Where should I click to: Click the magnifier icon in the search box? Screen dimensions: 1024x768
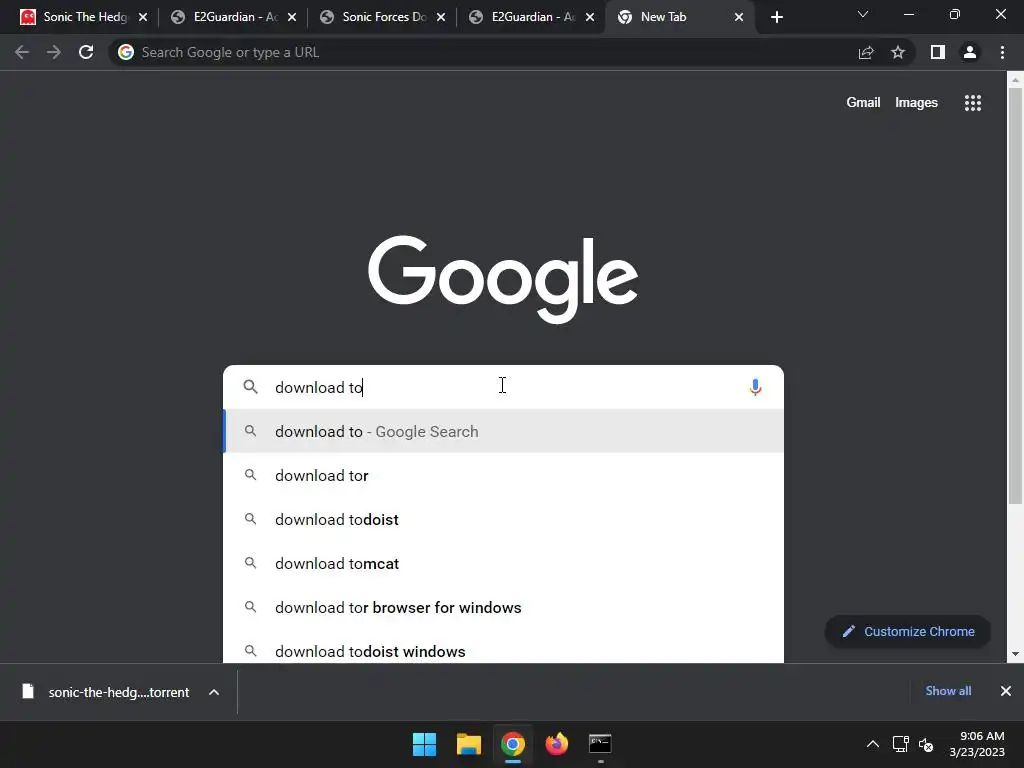(250, 387)
